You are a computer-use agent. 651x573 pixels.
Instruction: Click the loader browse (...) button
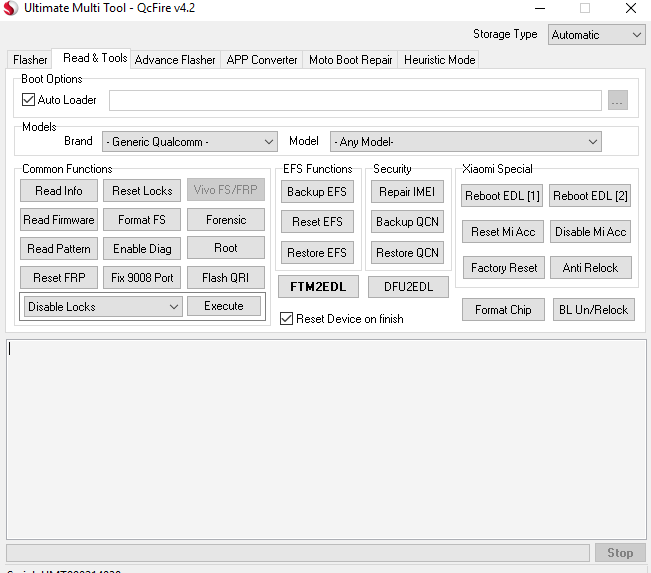pyautogui.click(x=618, y=100)
